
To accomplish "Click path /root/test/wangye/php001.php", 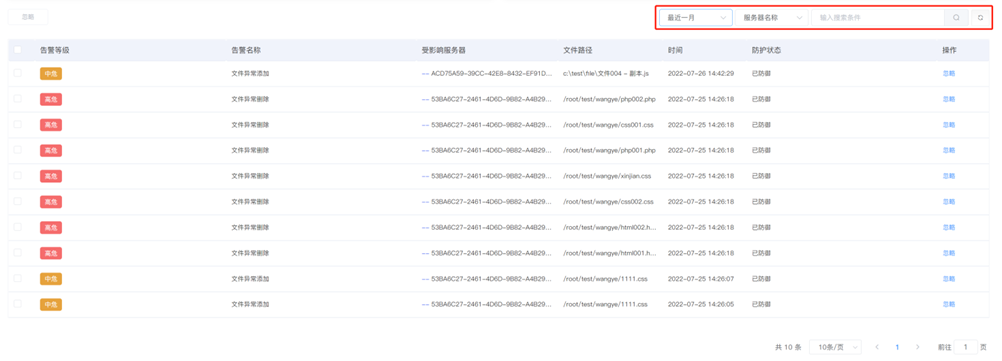I will click(609, 150).
